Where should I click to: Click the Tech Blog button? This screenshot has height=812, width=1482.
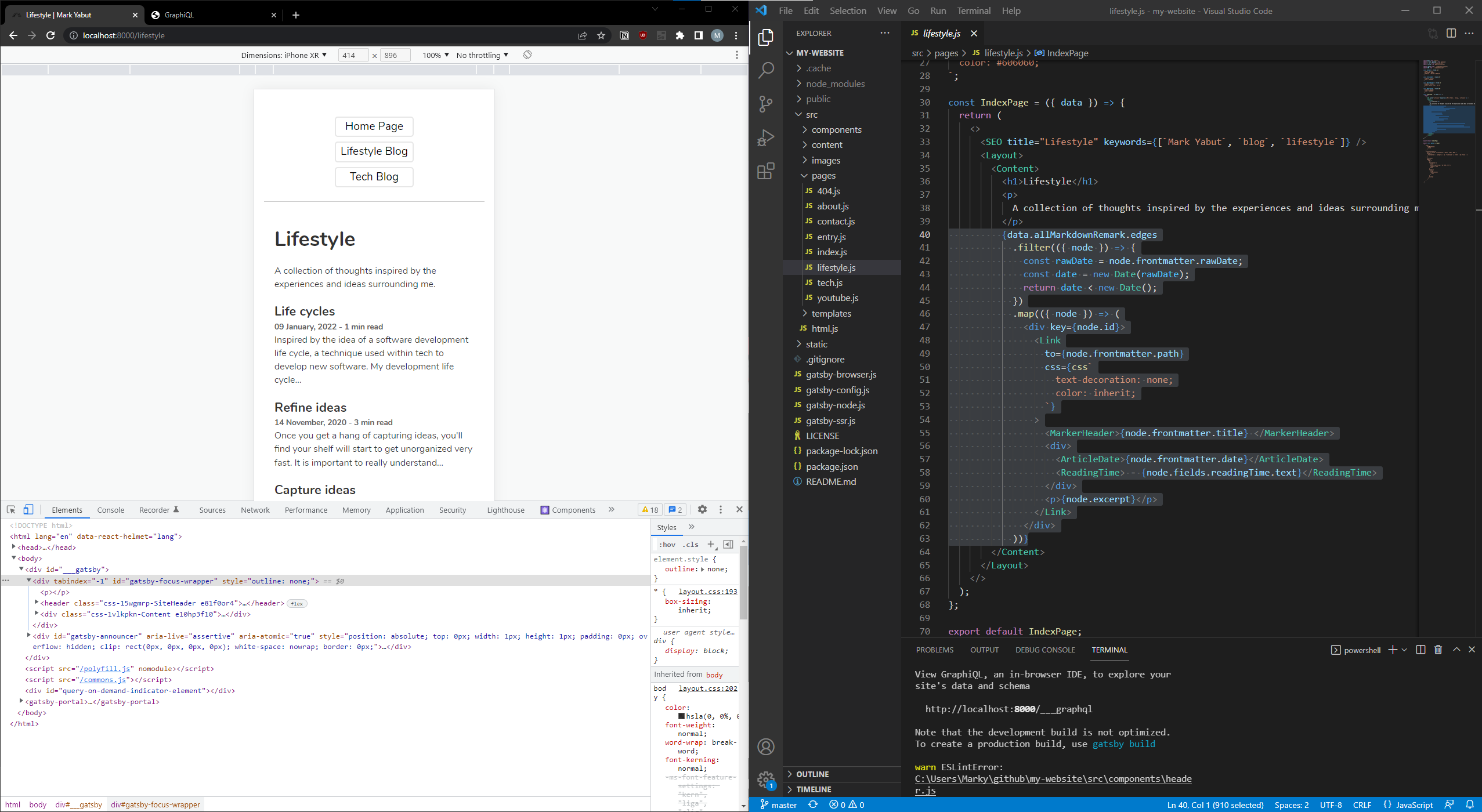tap(374, 176)
